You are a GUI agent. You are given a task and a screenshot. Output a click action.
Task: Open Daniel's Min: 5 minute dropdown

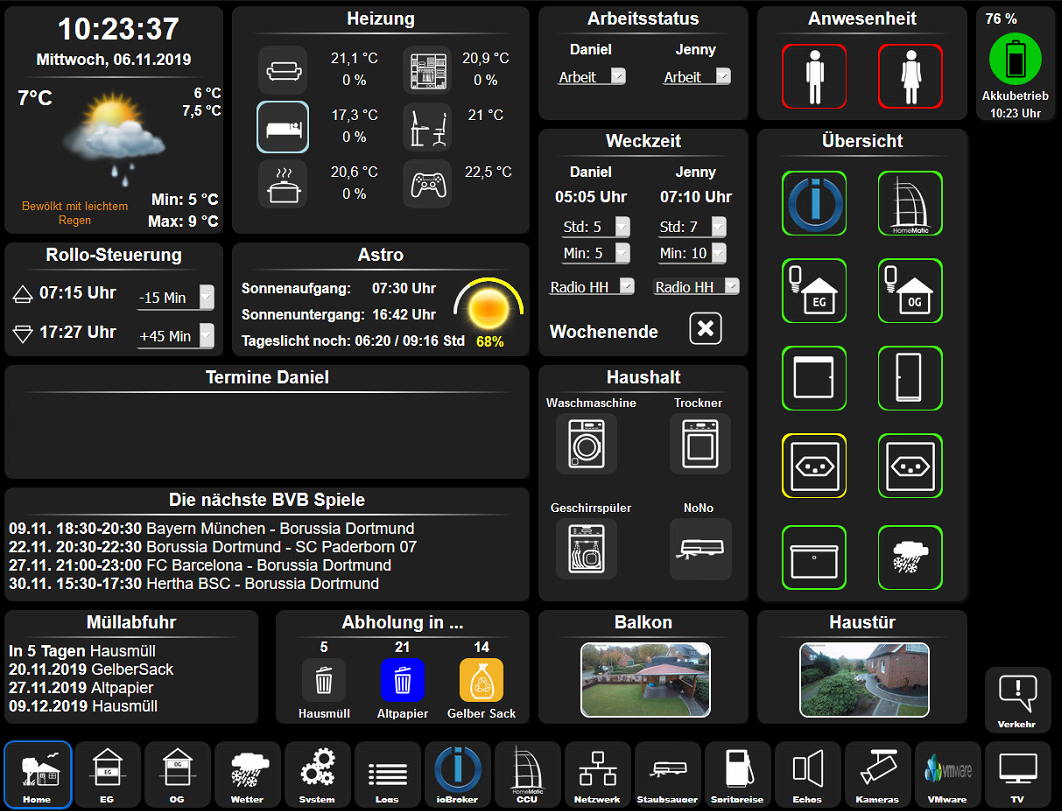(596, 253)
